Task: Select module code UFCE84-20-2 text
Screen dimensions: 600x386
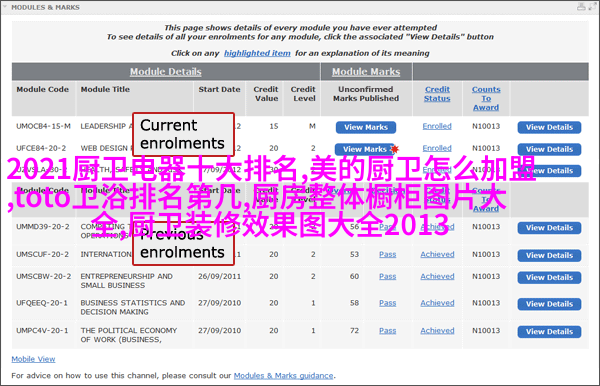Action: pyautogui.click(x=41, y=148)
